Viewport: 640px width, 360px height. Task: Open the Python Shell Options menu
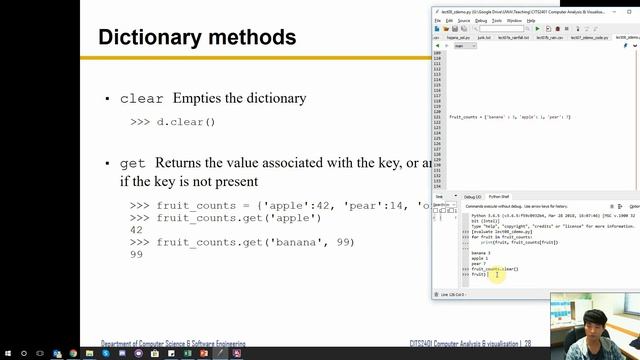pyautogui.click(x=634, y=207)
